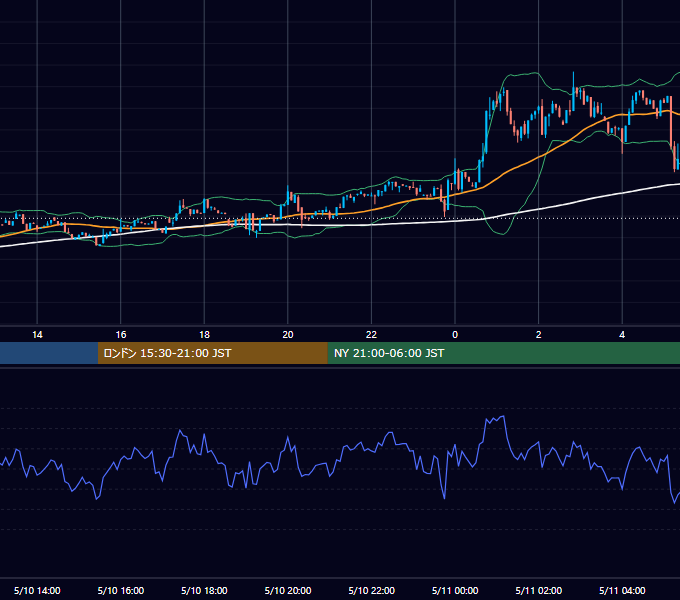The width and height of the screenshot is (680, 600).
Task: Click the 5/10 14:00 date label
Action: tap(37, 590)
